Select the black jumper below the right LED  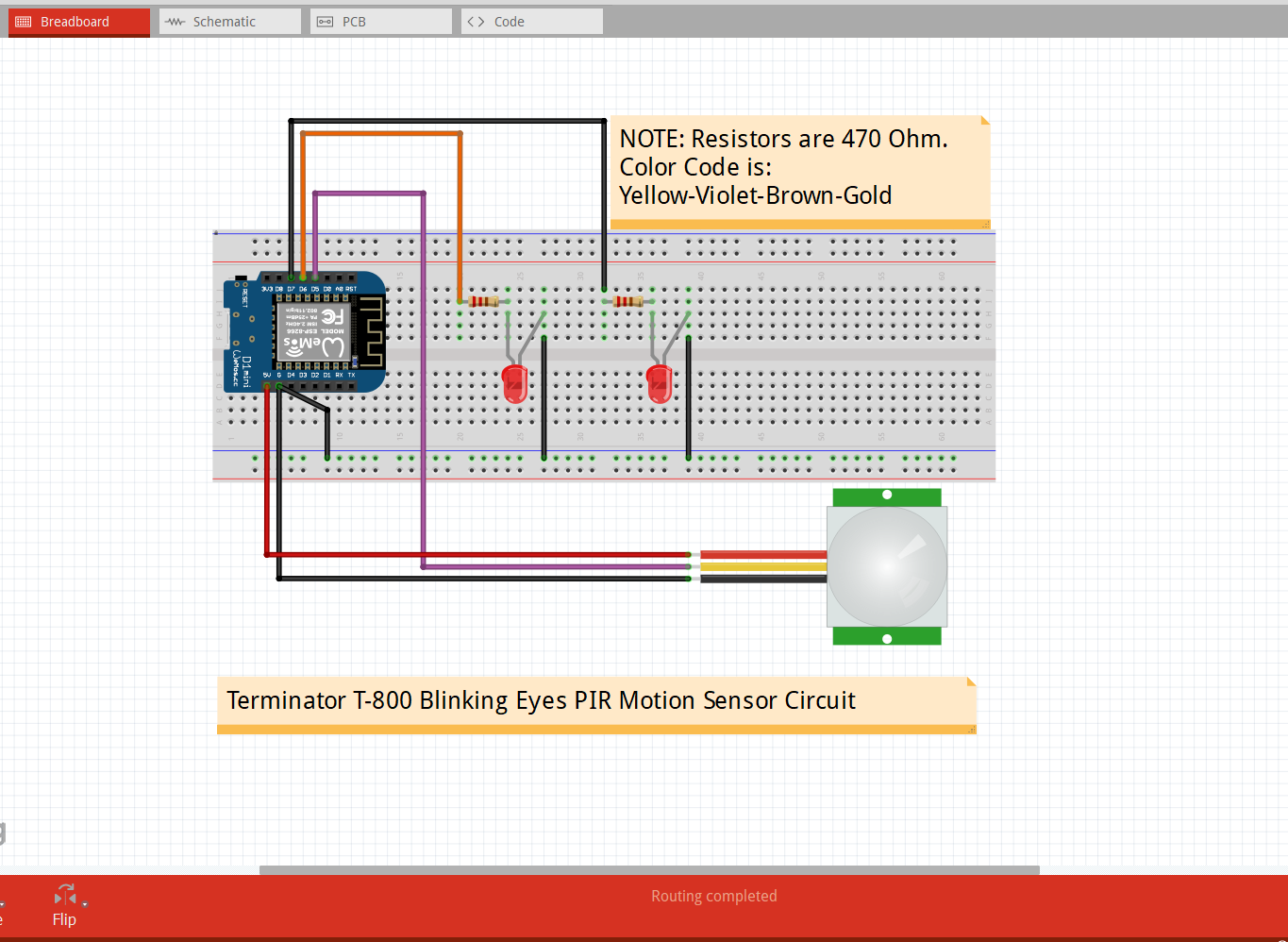[x=688, y=397]
